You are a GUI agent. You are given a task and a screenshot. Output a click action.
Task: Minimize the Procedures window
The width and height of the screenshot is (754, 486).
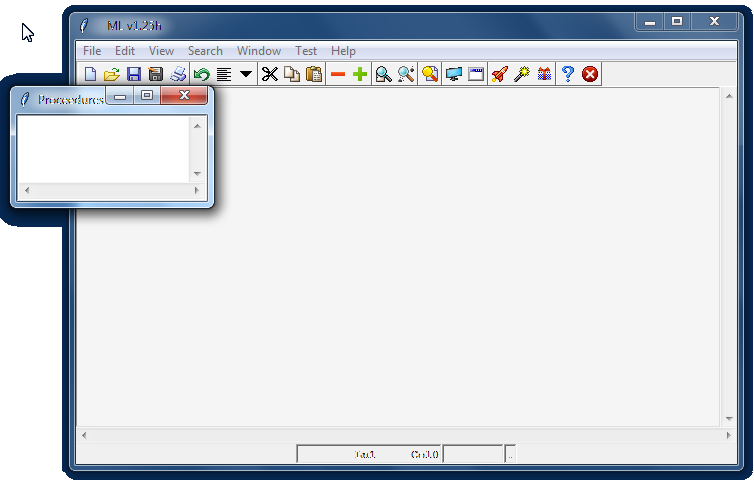pyautogui.click(x=120, y=95)
